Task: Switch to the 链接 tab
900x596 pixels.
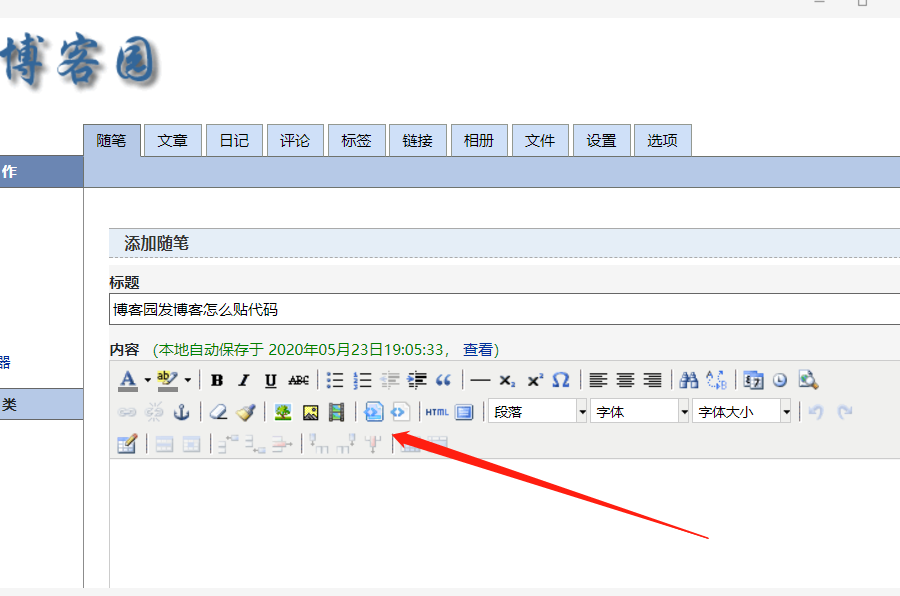Action: pos(417,141)
